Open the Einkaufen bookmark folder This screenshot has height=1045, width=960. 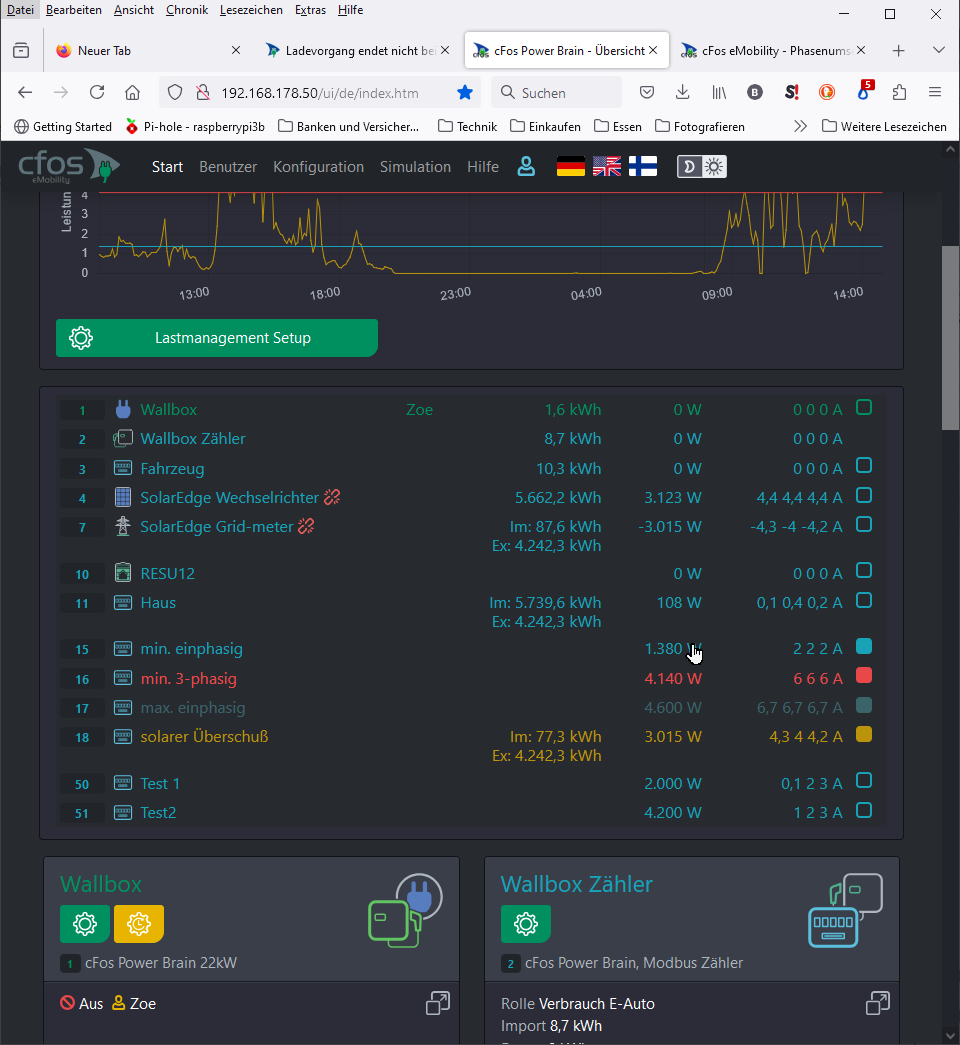point(545,127)
